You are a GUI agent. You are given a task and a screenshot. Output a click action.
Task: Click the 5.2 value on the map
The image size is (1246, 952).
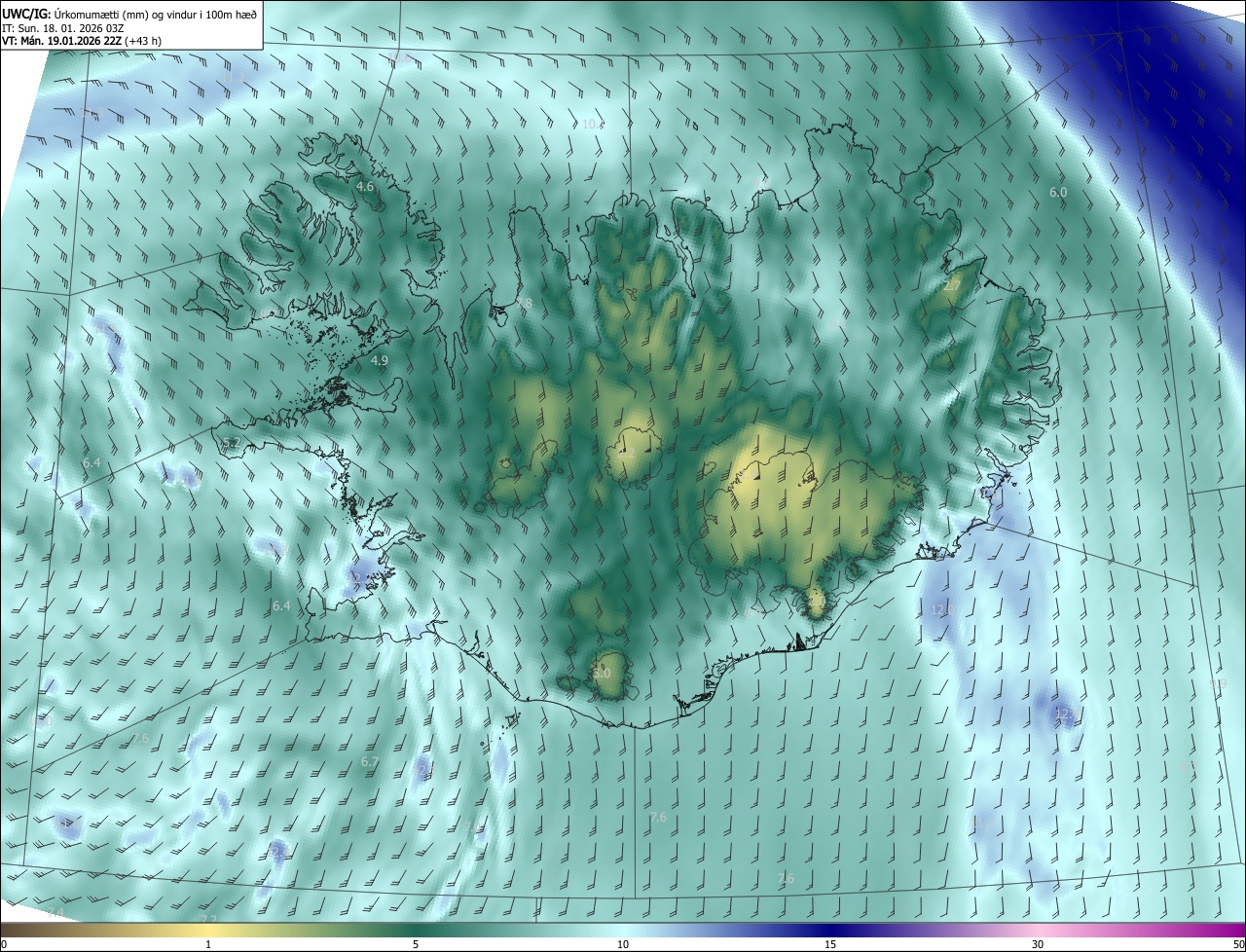pyautogui.click(x=232, y=443)
